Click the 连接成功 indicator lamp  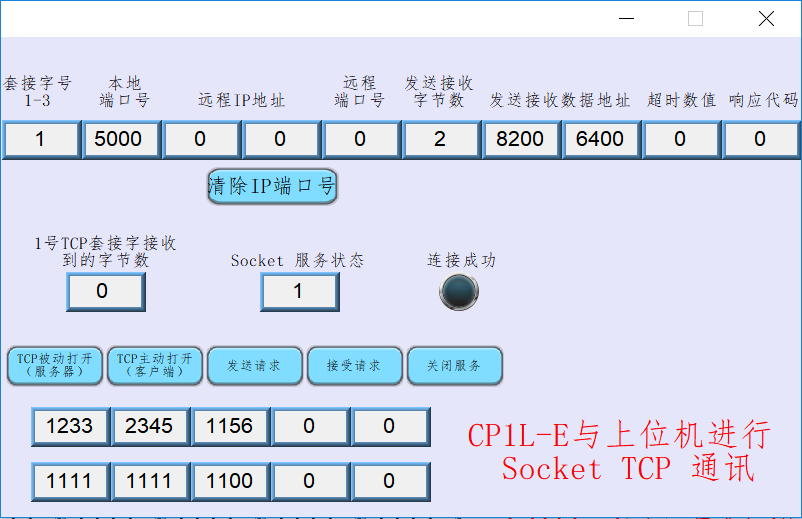click(x=459, y=291)
